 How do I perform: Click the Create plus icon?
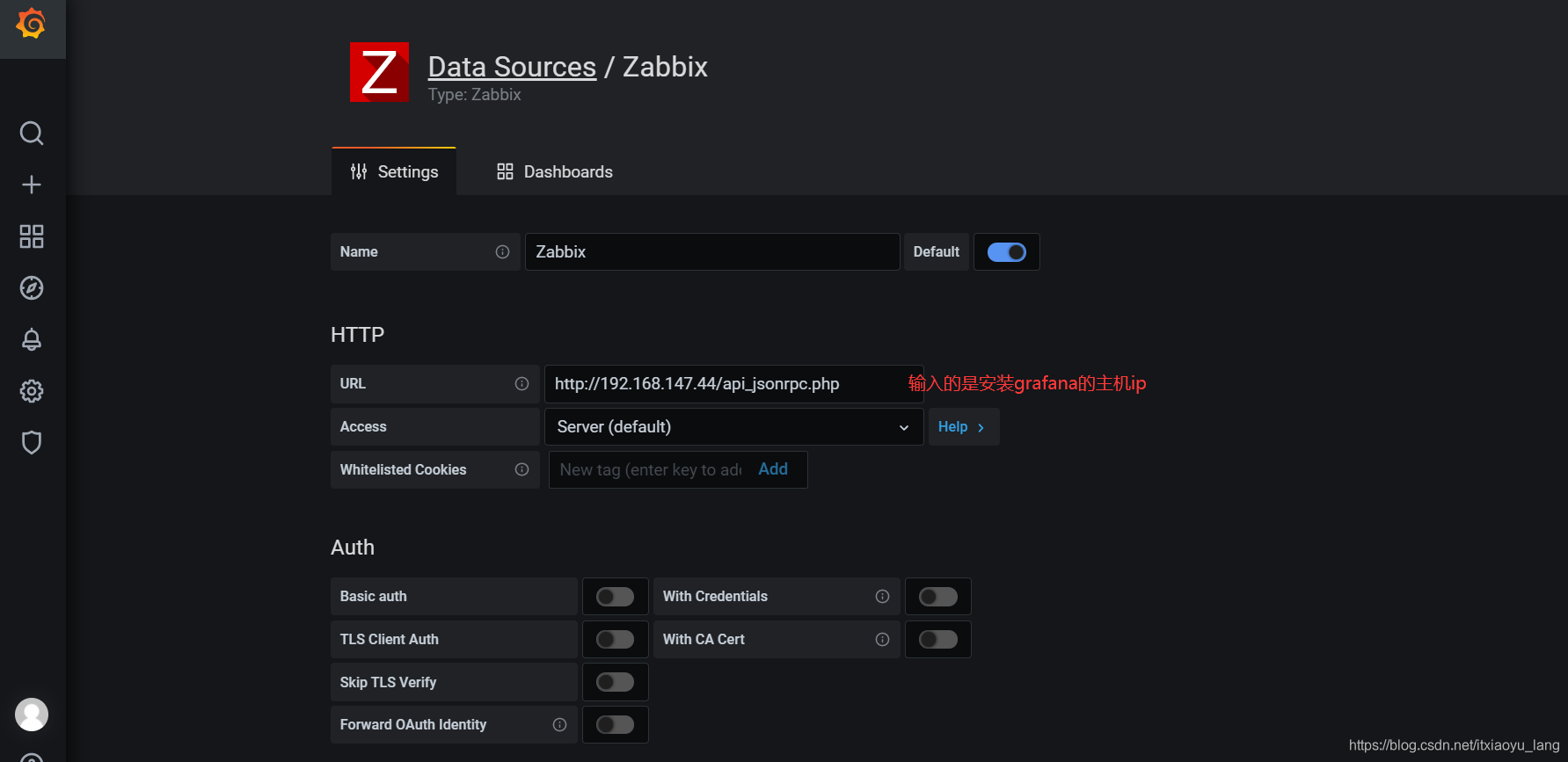(32, 185)
